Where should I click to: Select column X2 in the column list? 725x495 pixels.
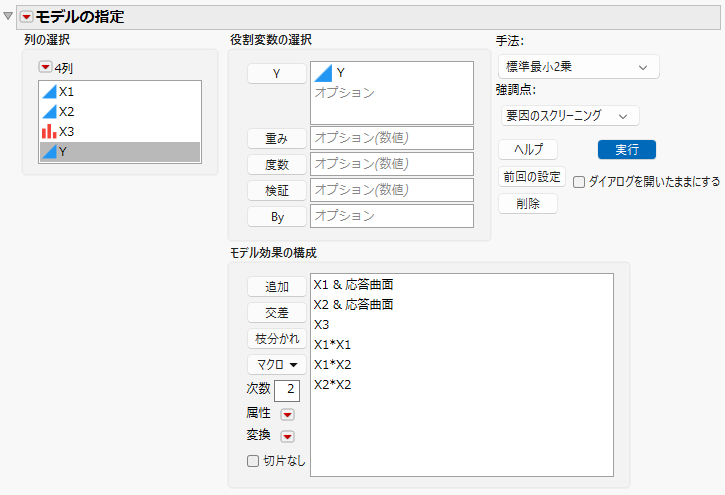(x=120, y=111)
